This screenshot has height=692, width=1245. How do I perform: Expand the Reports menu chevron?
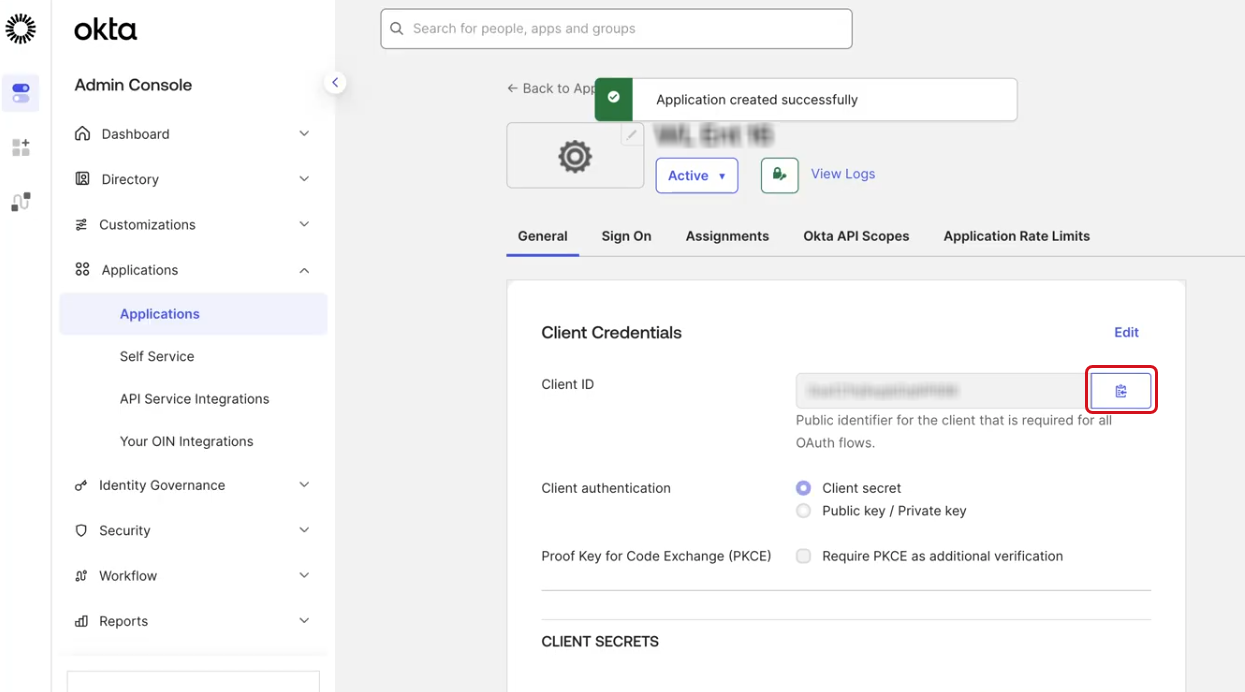(304, 621)
